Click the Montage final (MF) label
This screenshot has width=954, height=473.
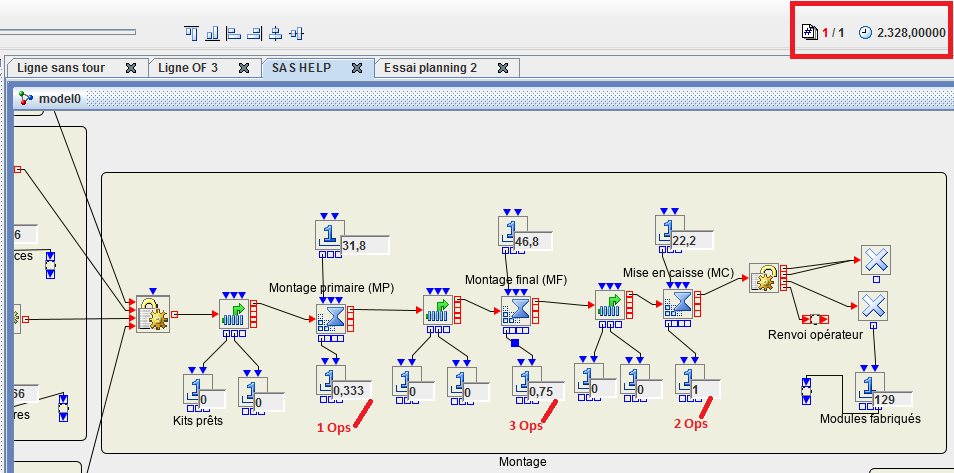point(516,280)
